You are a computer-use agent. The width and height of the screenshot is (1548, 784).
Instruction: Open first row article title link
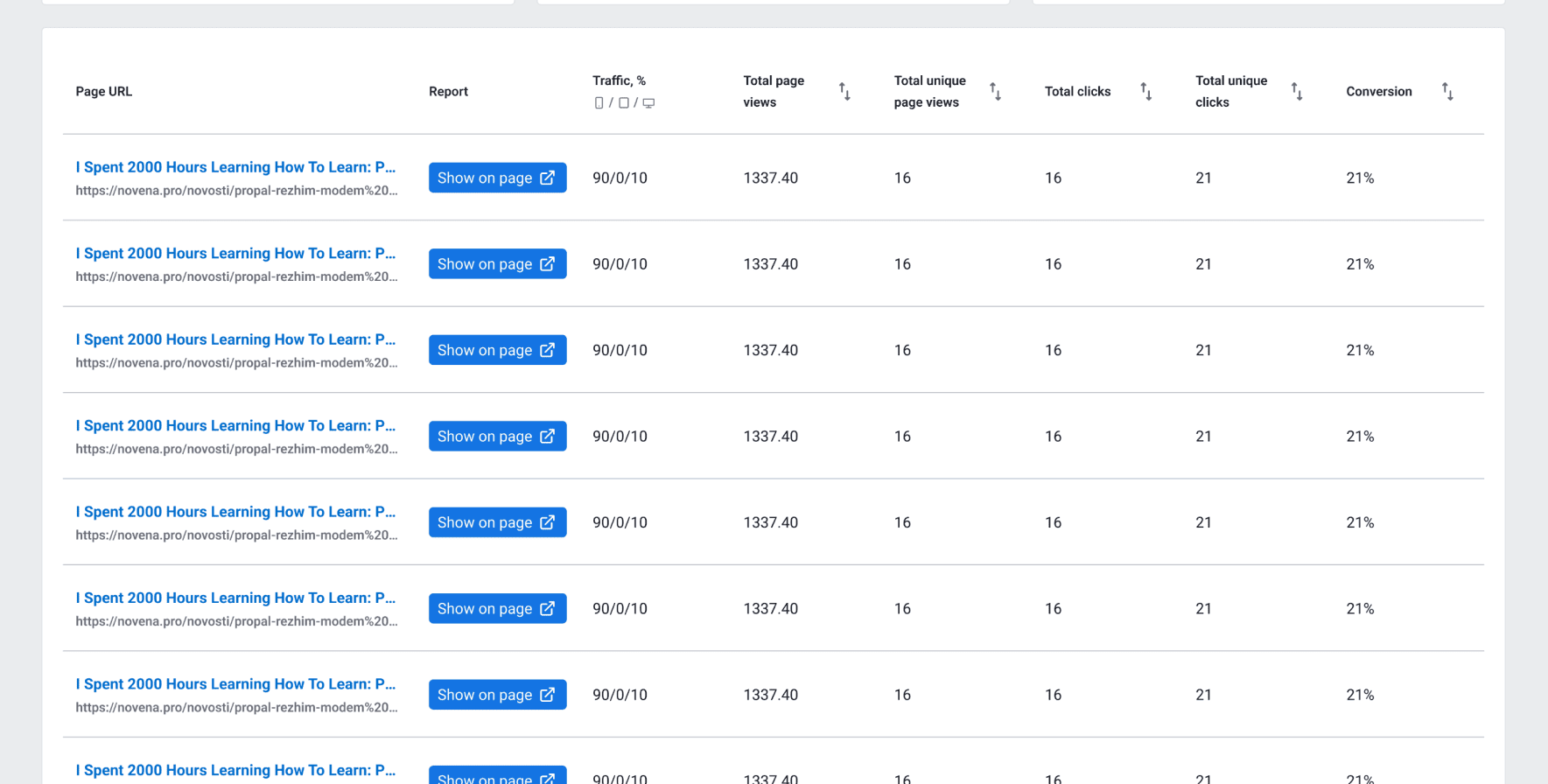235,167
